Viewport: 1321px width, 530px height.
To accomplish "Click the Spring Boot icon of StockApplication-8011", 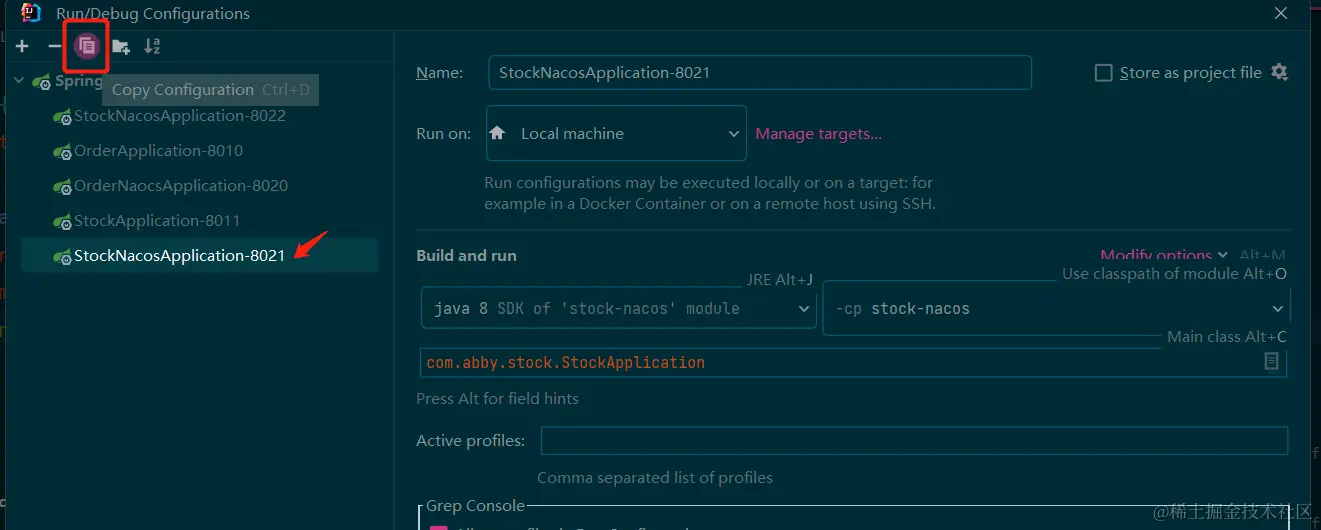I will click(x=62, y=221).
